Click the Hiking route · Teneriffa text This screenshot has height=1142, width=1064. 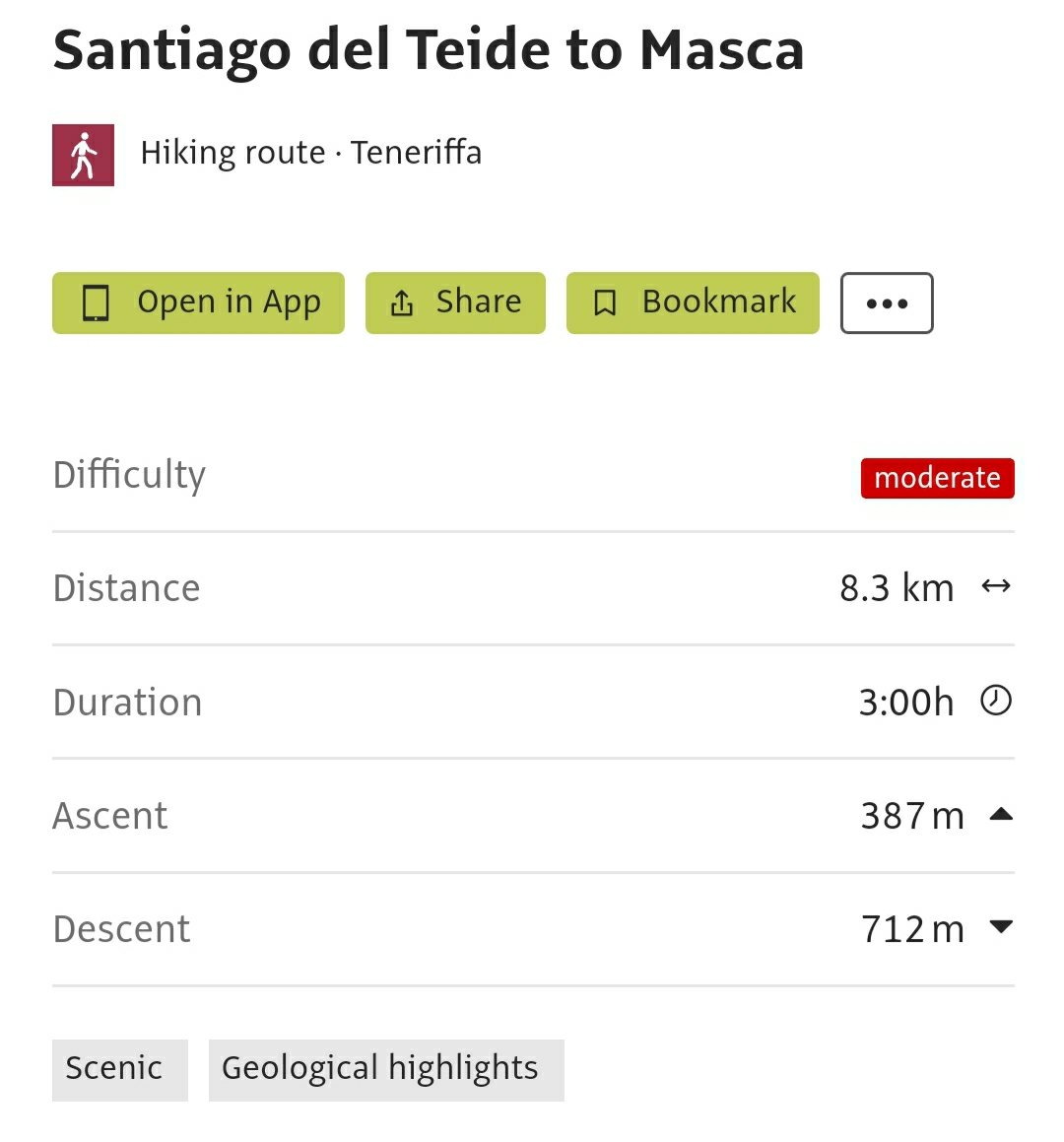pos(311,153)
